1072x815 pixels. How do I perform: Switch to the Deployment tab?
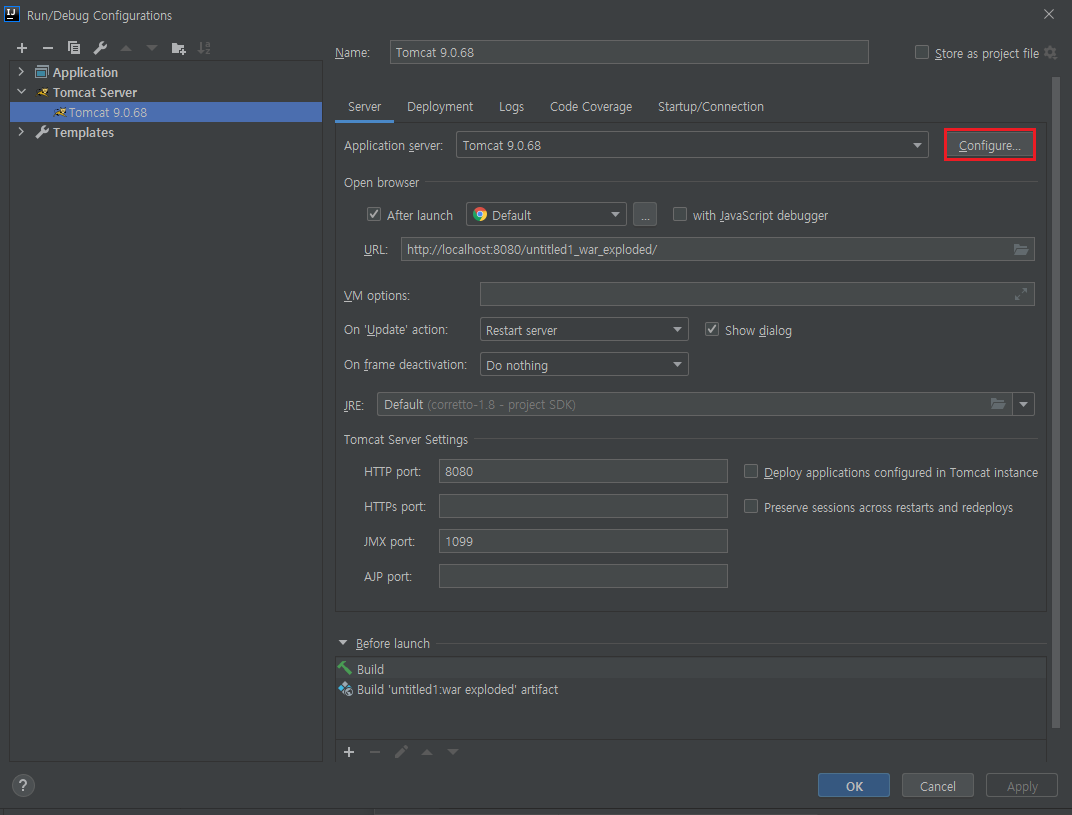pos(440,107)
